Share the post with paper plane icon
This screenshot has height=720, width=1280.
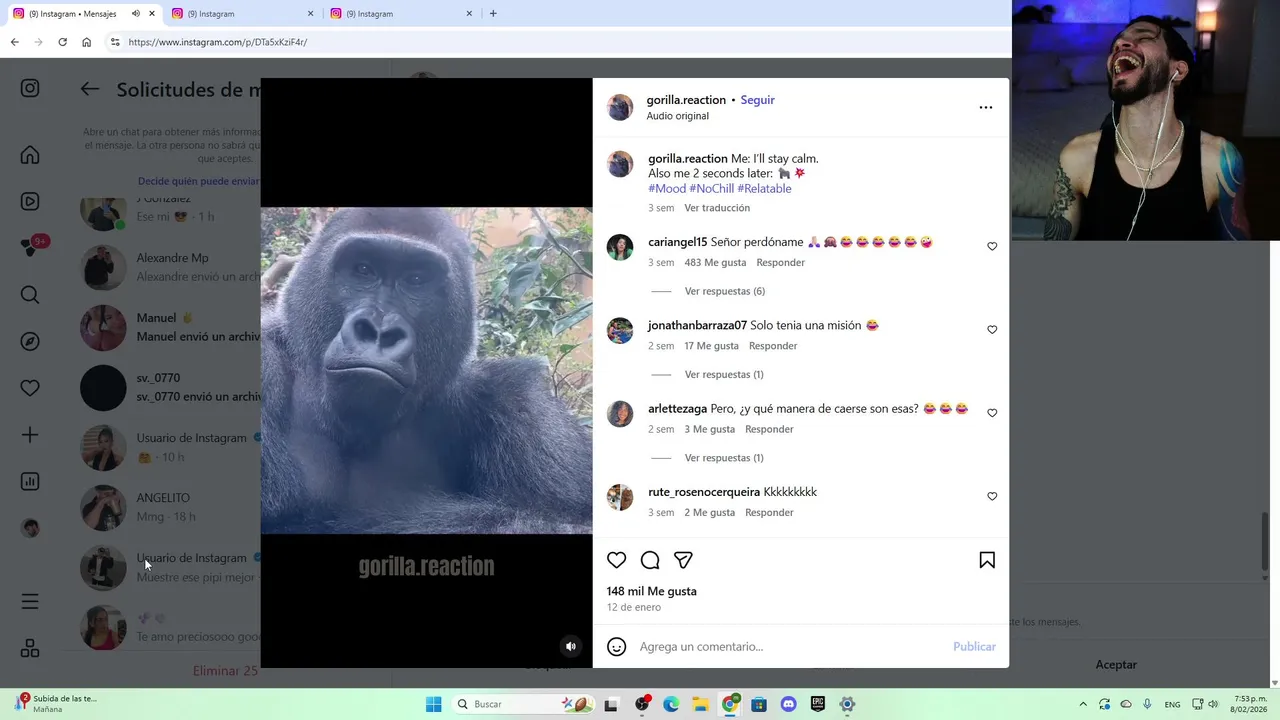(683, 560)
